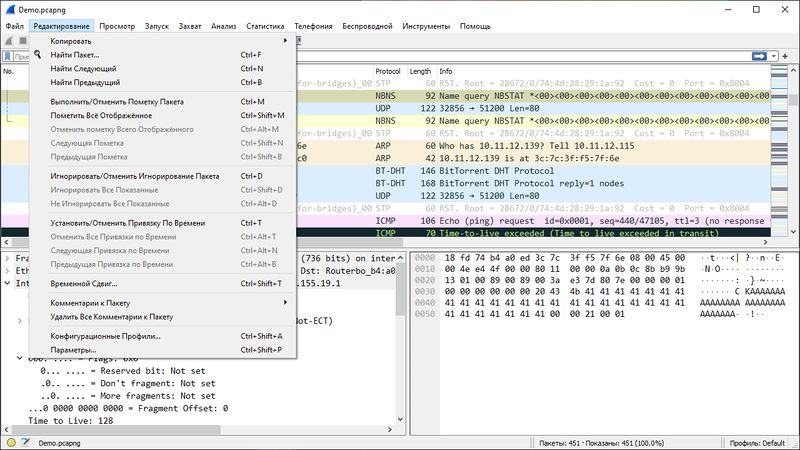Choose Установить/Отменить Привязку По Времени
800x450 pixels.
coord(163,223)
